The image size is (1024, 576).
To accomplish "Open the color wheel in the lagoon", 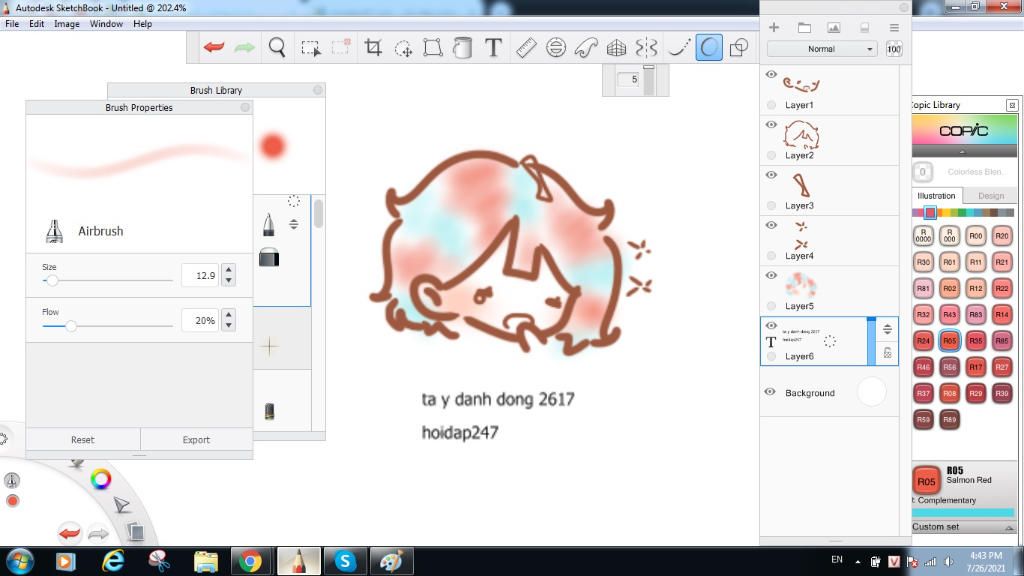I will pyautogui.click(x=101, y=479).
